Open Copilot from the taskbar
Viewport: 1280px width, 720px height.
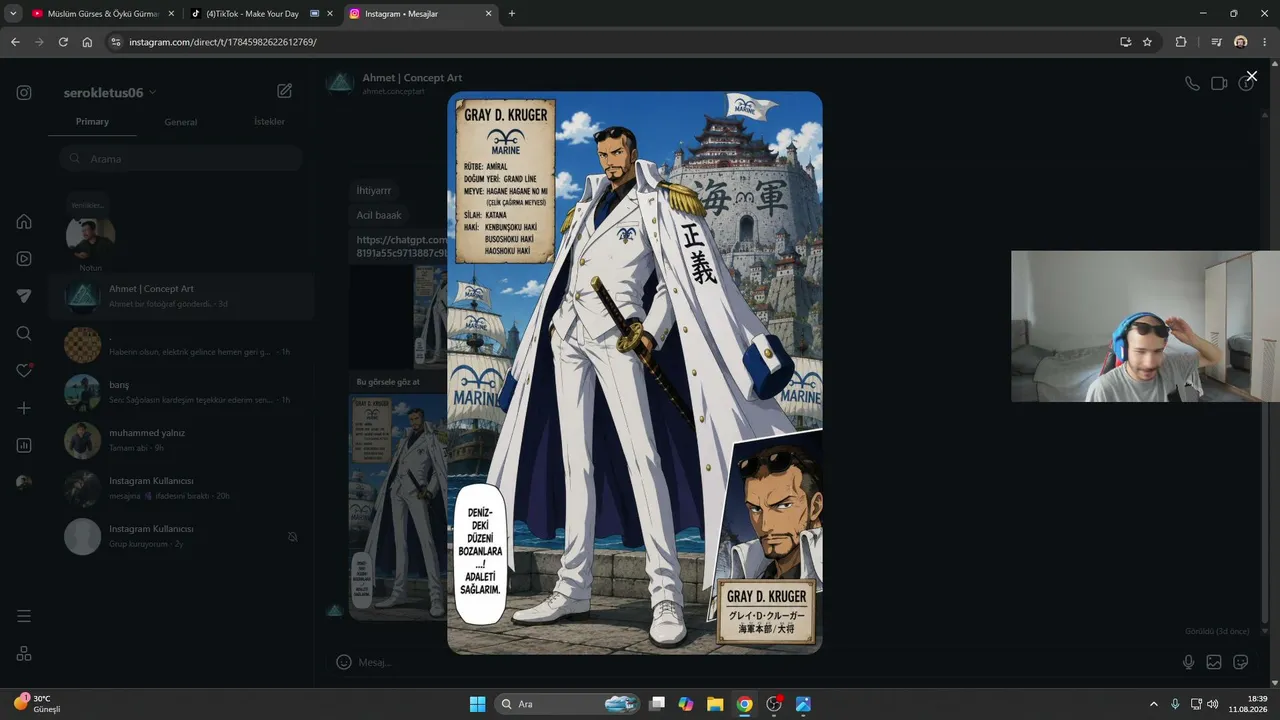pos(686,704)
